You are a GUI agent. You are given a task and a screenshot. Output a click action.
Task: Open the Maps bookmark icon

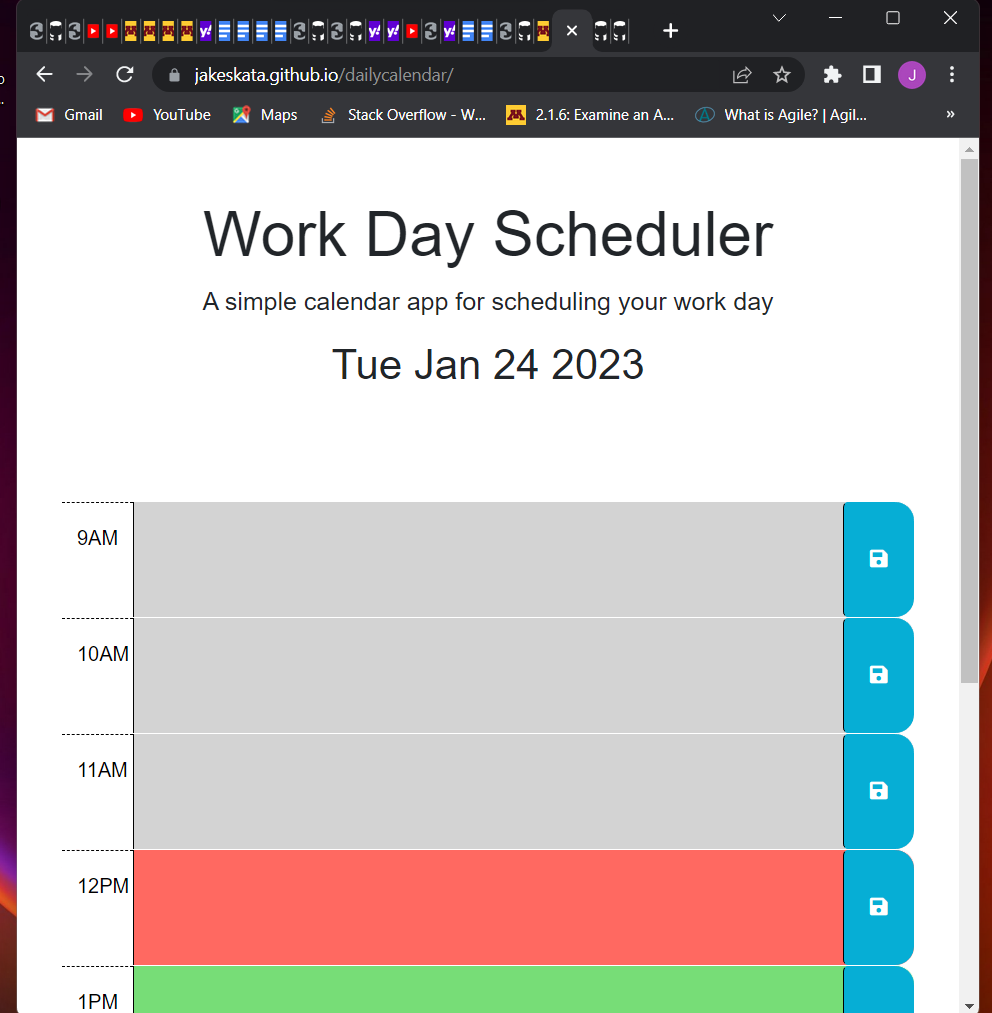coord(240,114)
